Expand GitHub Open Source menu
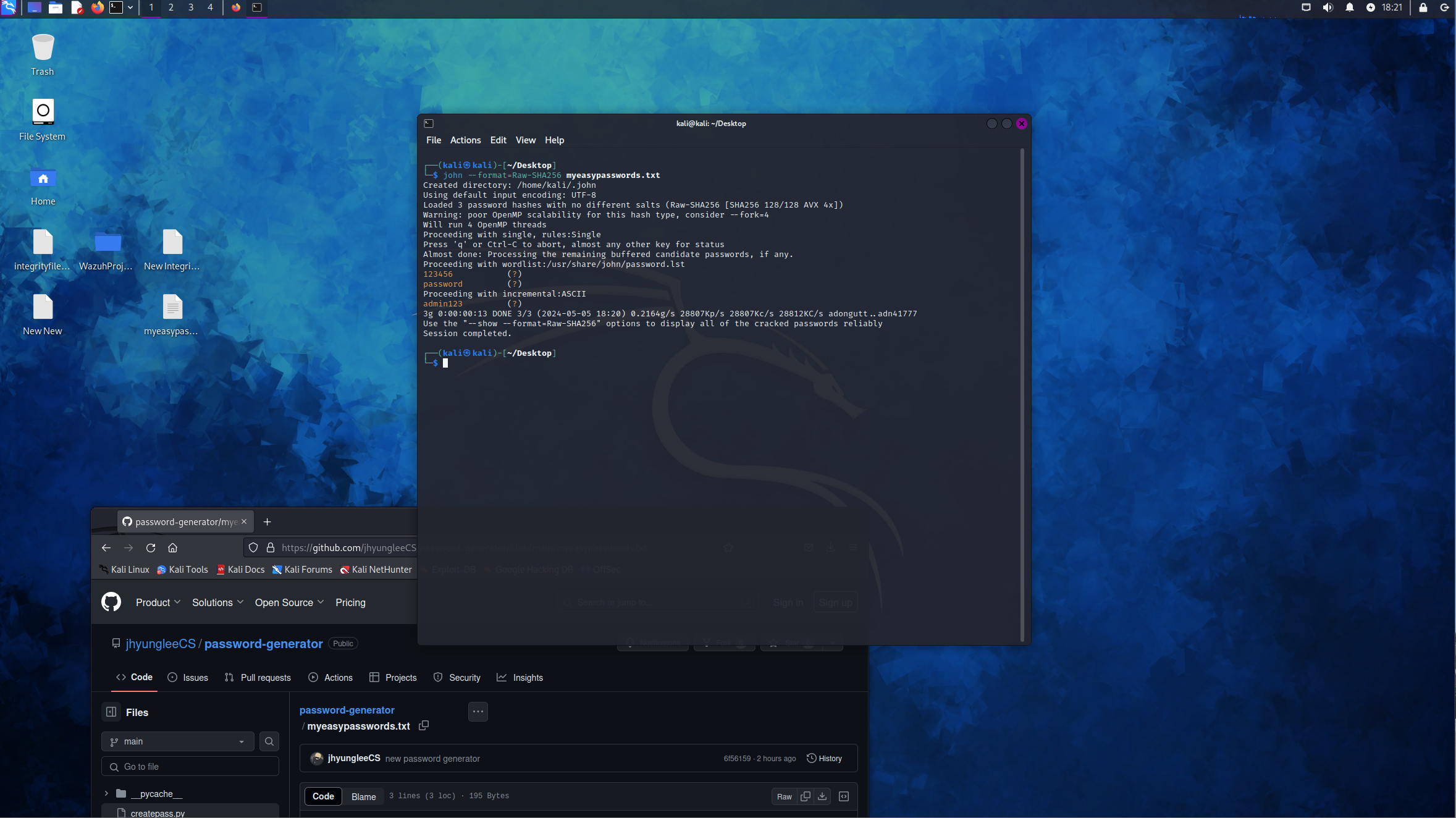 [x=289, y=602]
